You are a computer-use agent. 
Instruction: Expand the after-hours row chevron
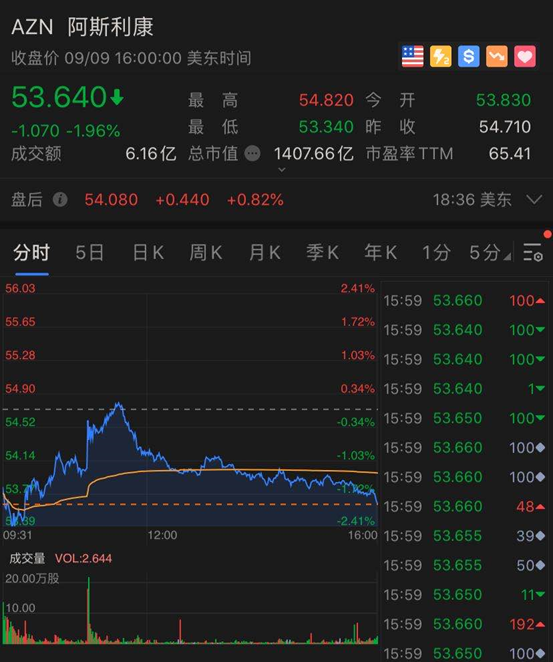[534, 199]
